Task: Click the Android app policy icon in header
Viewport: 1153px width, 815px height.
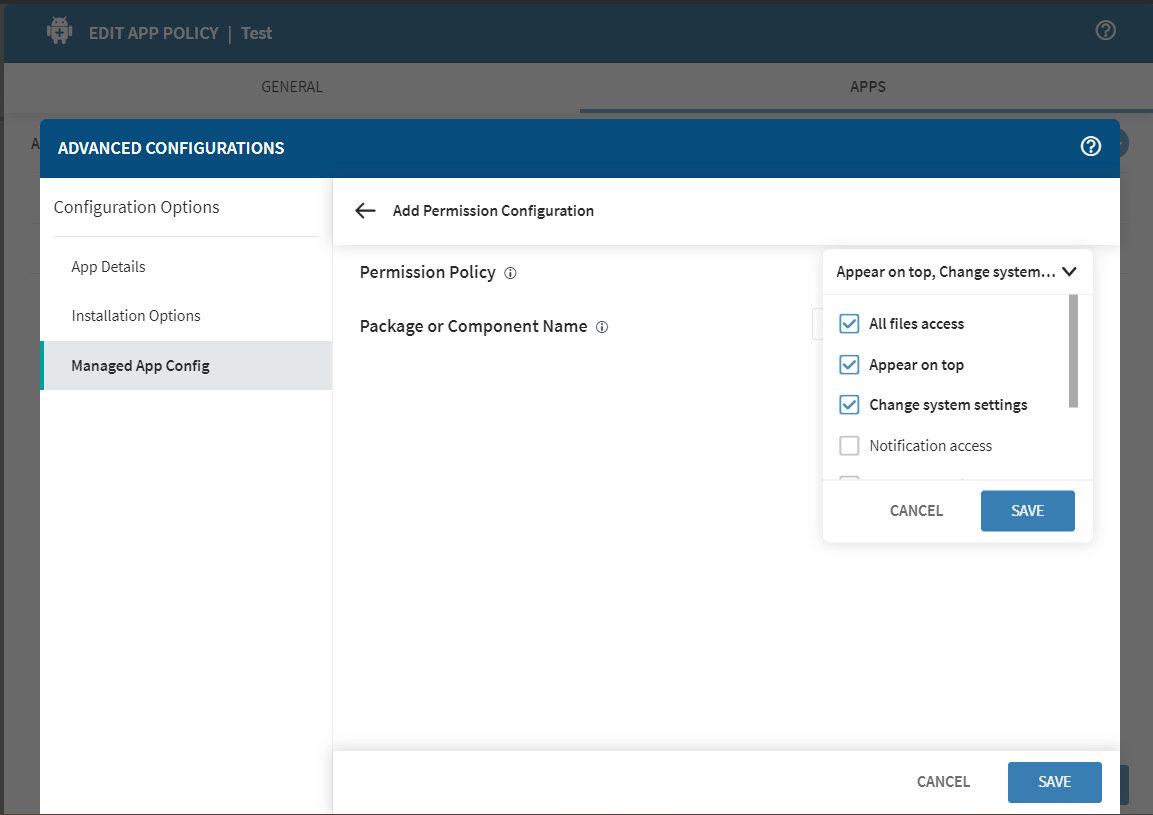Action: tap(60, 32)
